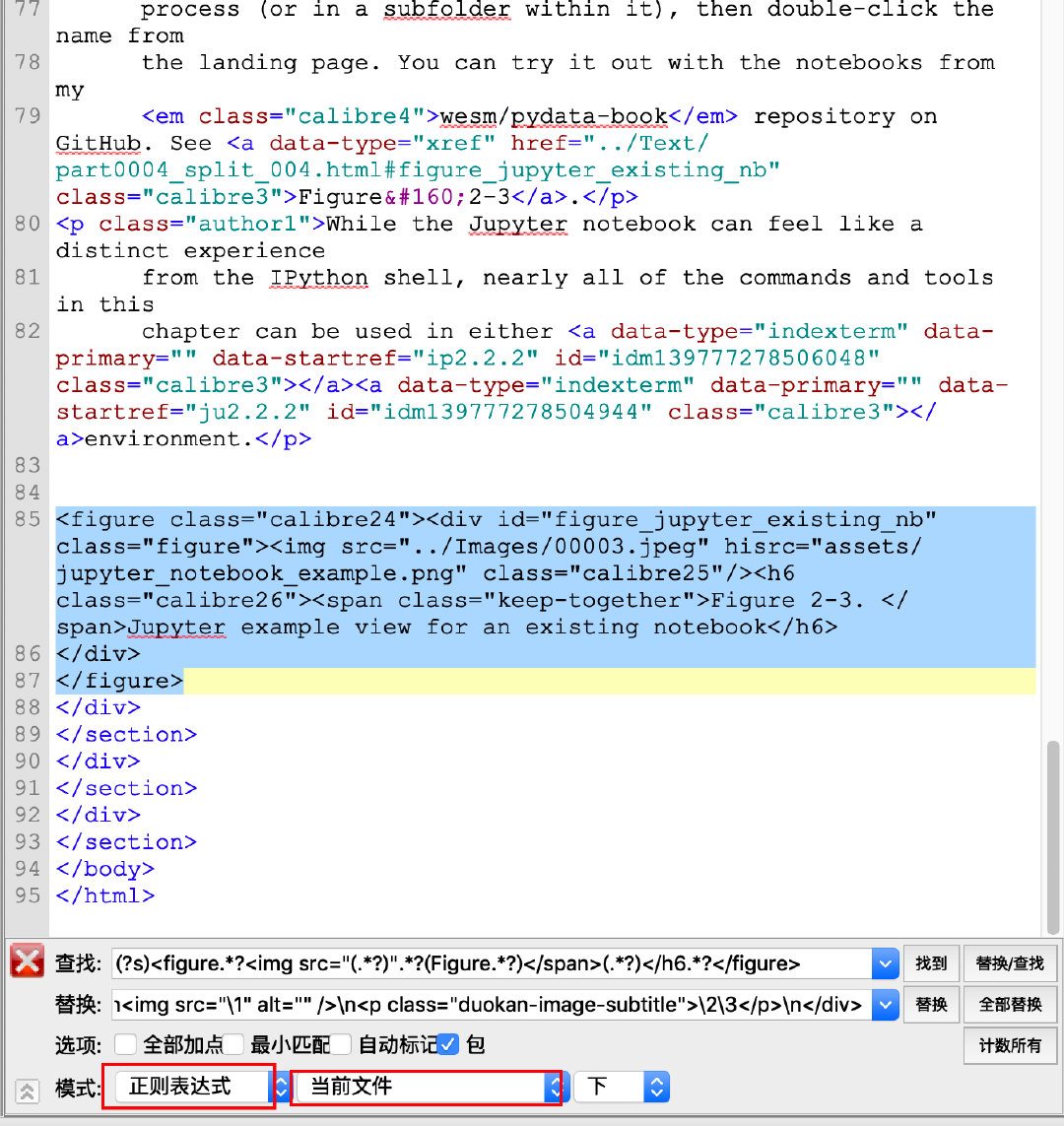Open the 当前文件 scope dropdown

pyautogui.click(x=433, y=1087)
